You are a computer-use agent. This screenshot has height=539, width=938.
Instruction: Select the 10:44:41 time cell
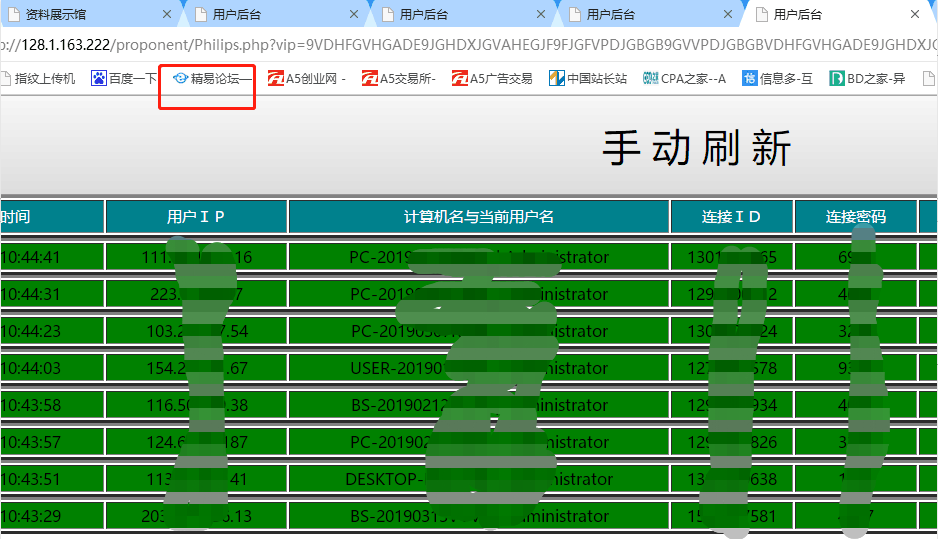coord(52,257)
